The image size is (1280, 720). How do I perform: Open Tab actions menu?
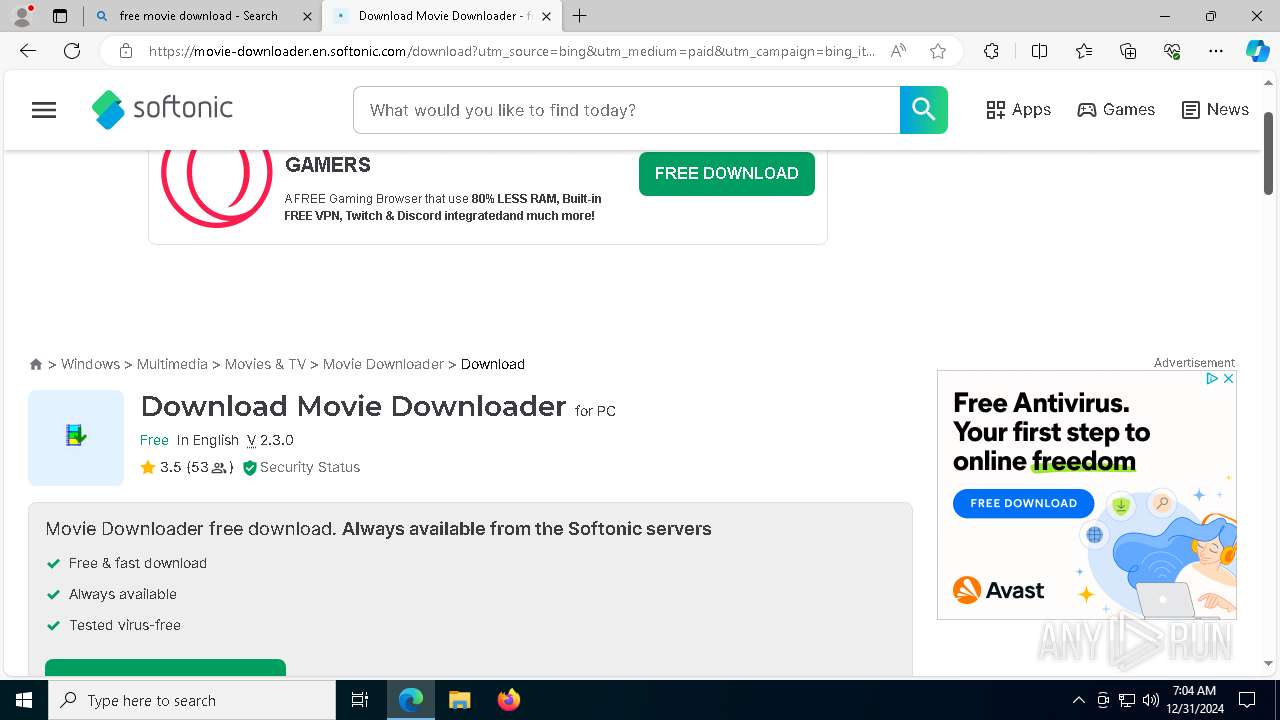[x=60, y=16]
